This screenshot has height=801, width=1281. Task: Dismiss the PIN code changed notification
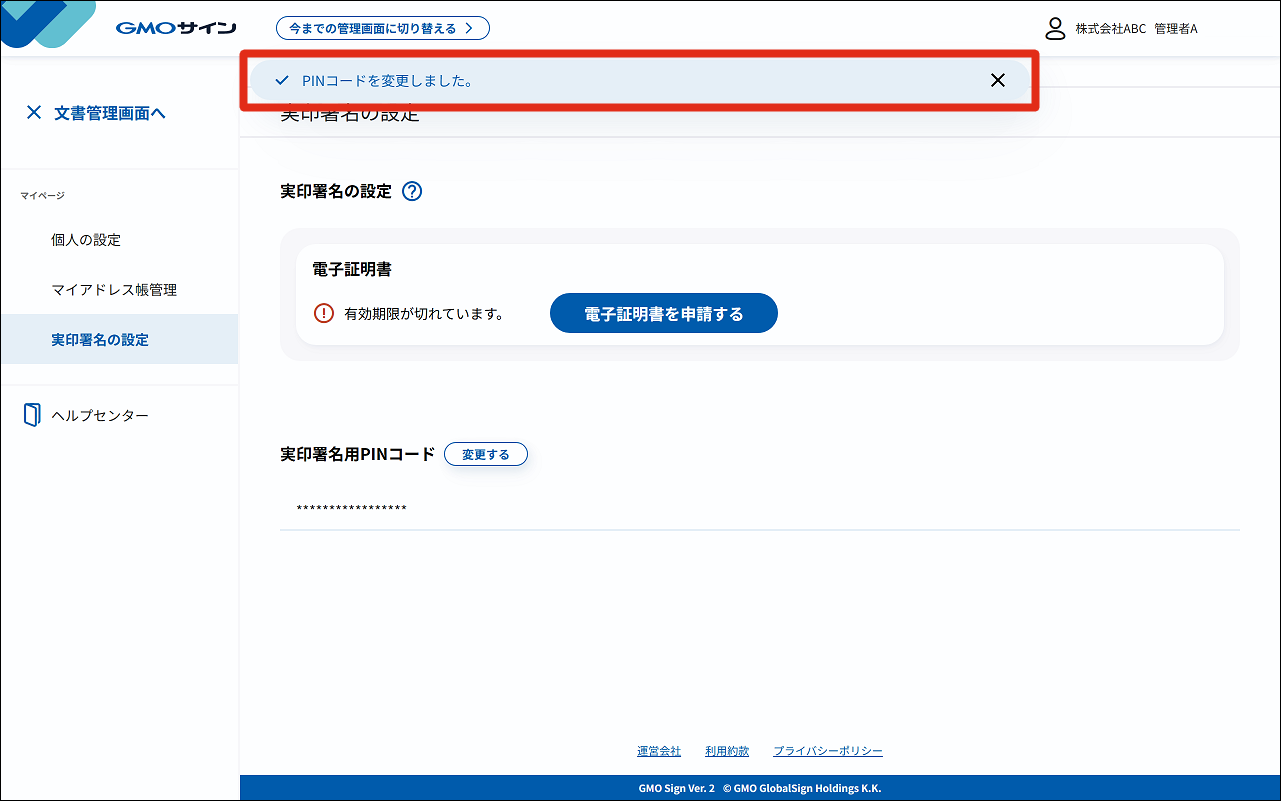coord(997,81)
